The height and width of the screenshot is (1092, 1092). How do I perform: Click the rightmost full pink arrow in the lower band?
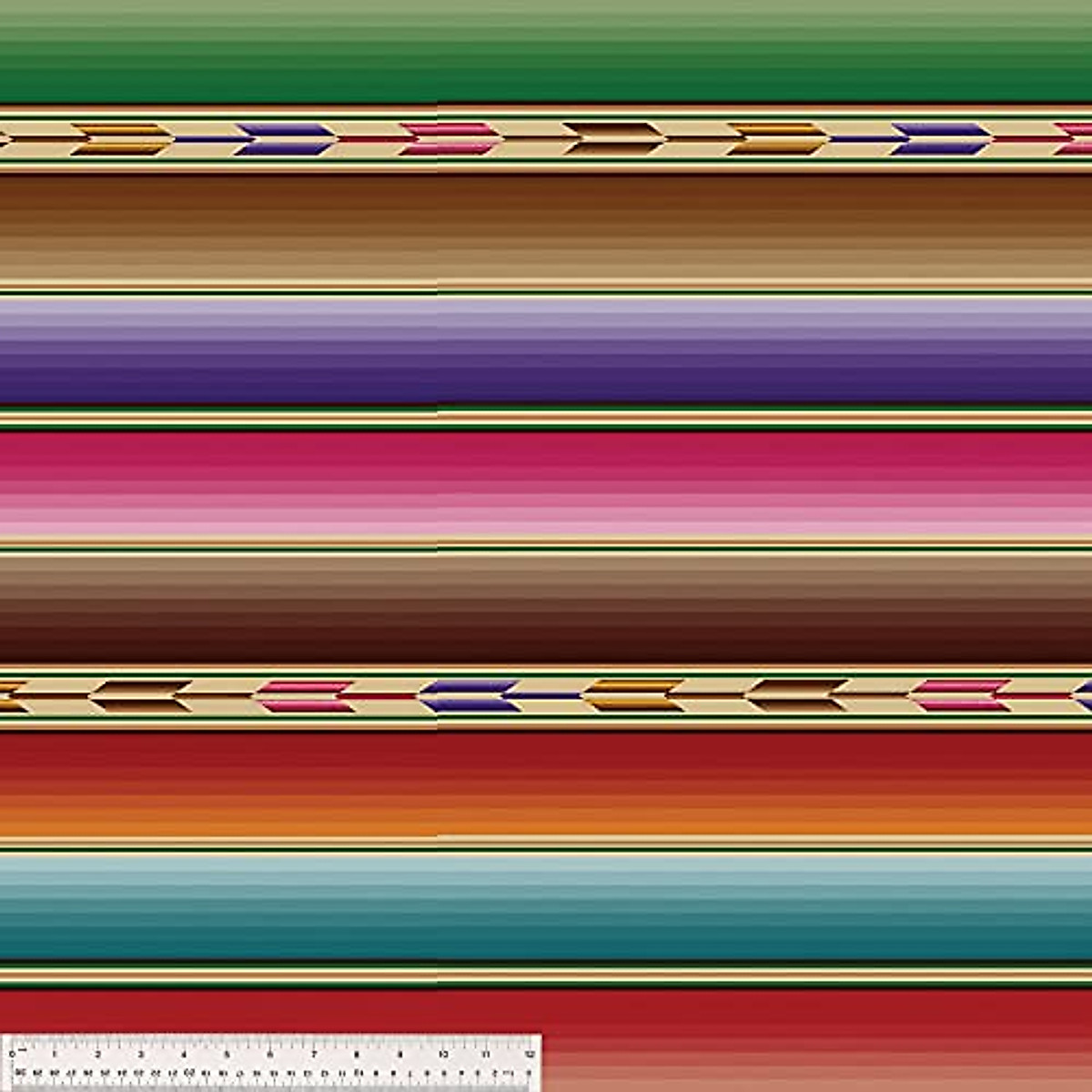click(x=962, y=696)
